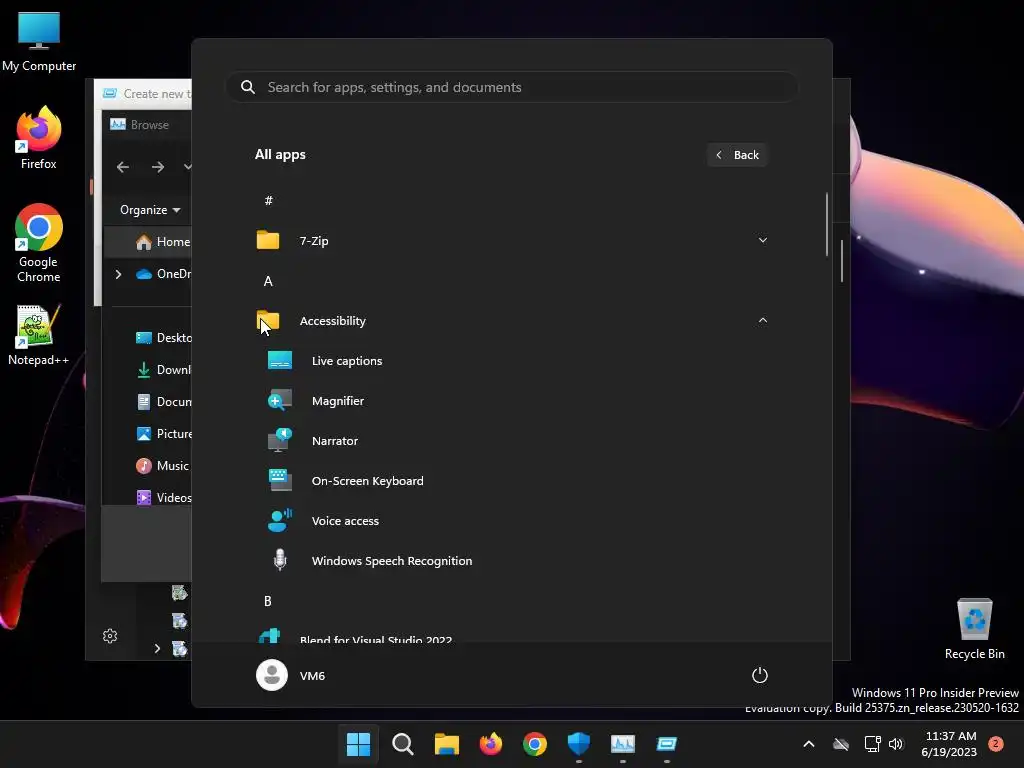Launch Magnifier from Accessibility folder

(x=337, y=401)
